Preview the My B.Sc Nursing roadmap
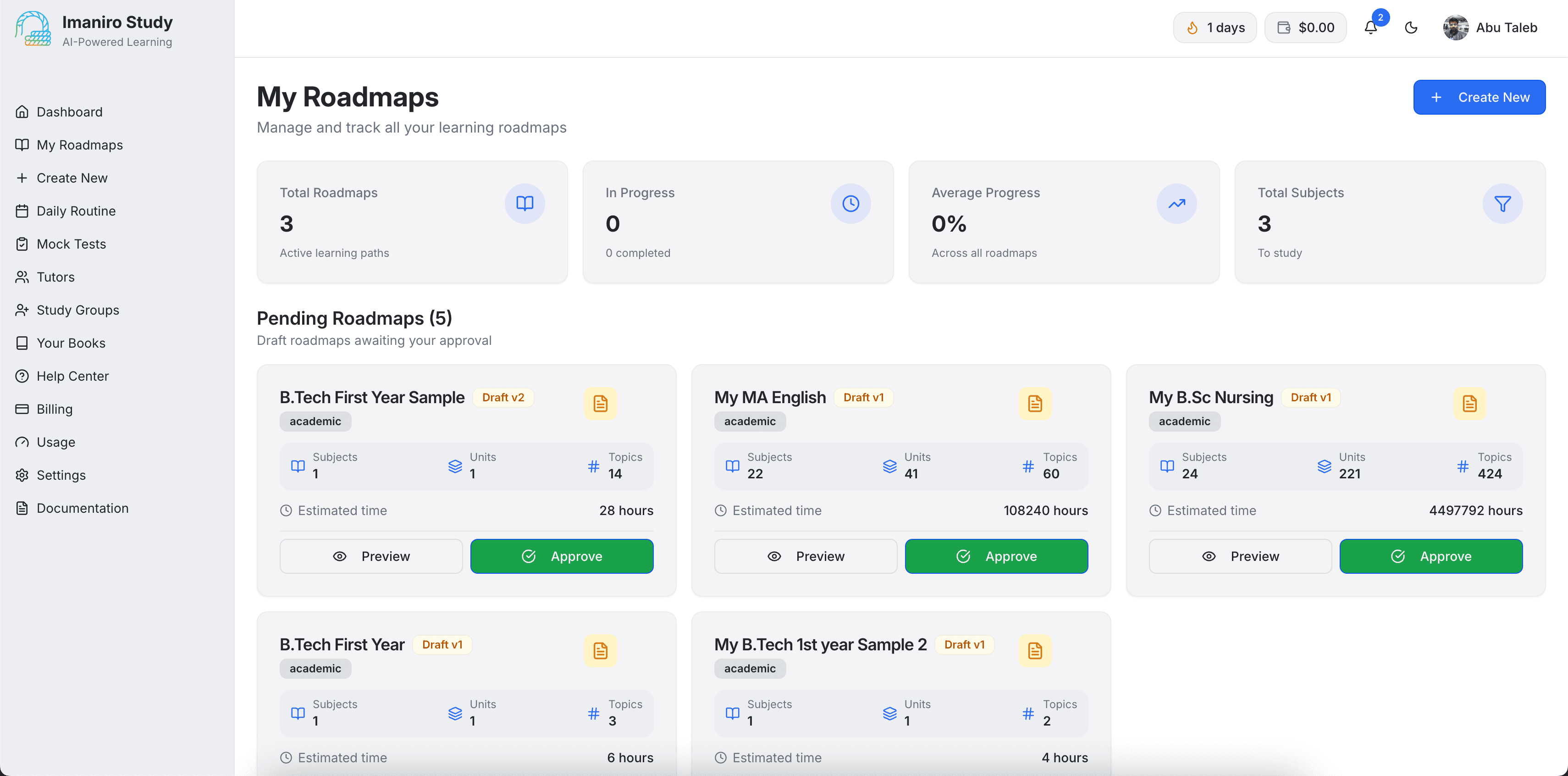Screen dimensions: 1568x776 pyautogui.click(x=1240, y=556)
